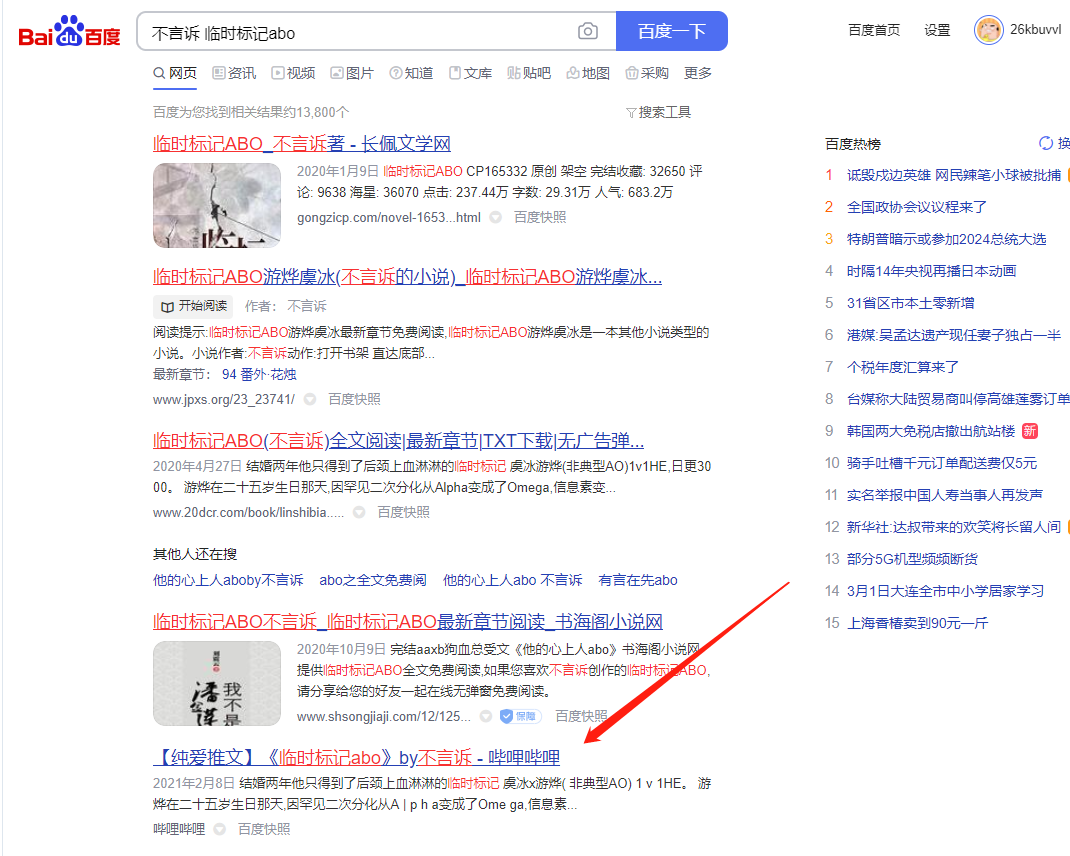Open 百度首页 link
Screen dimensions: 1070x856
tap(873, 30)
